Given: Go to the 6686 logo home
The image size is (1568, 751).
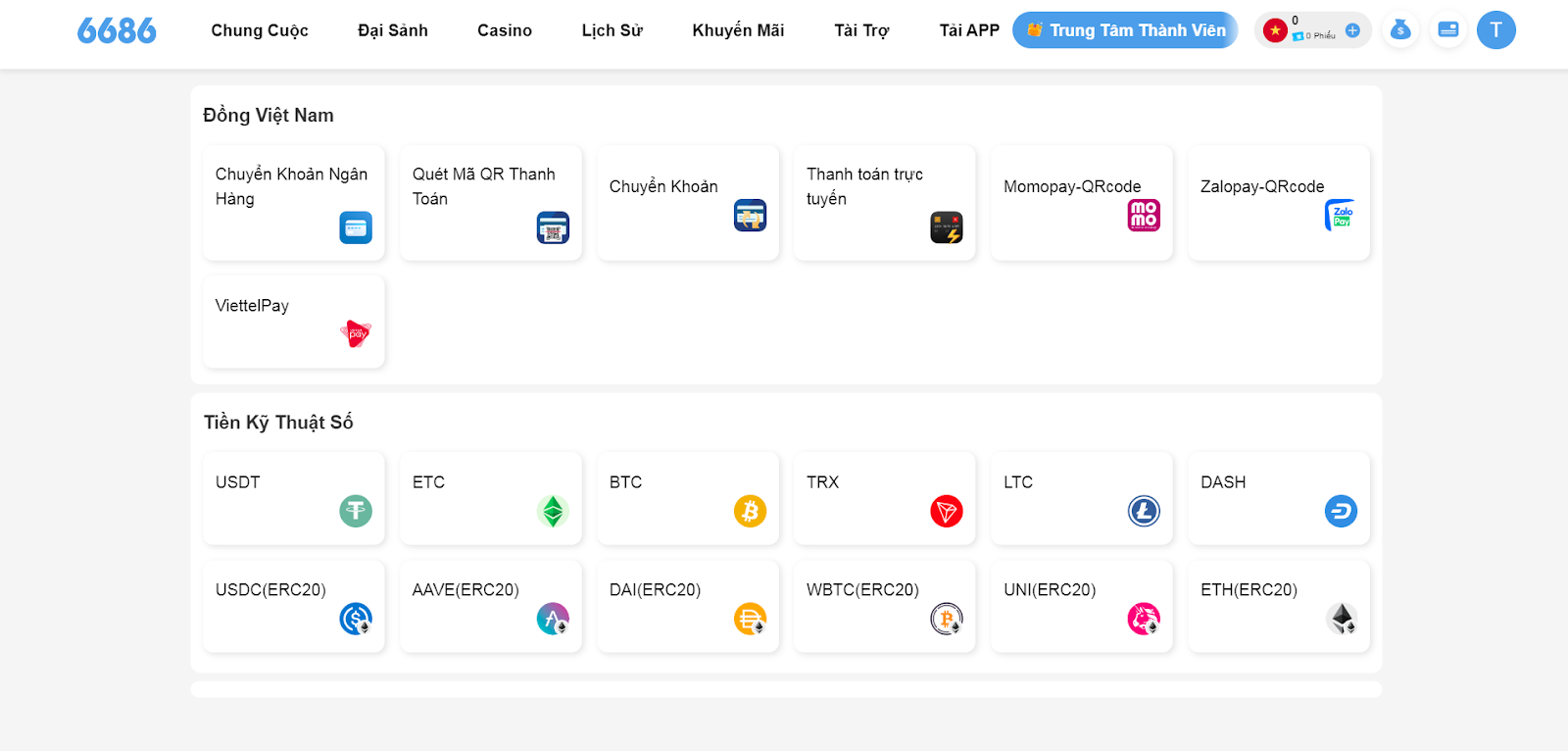Looking at the screenshot, I should (x=117, y=30).
